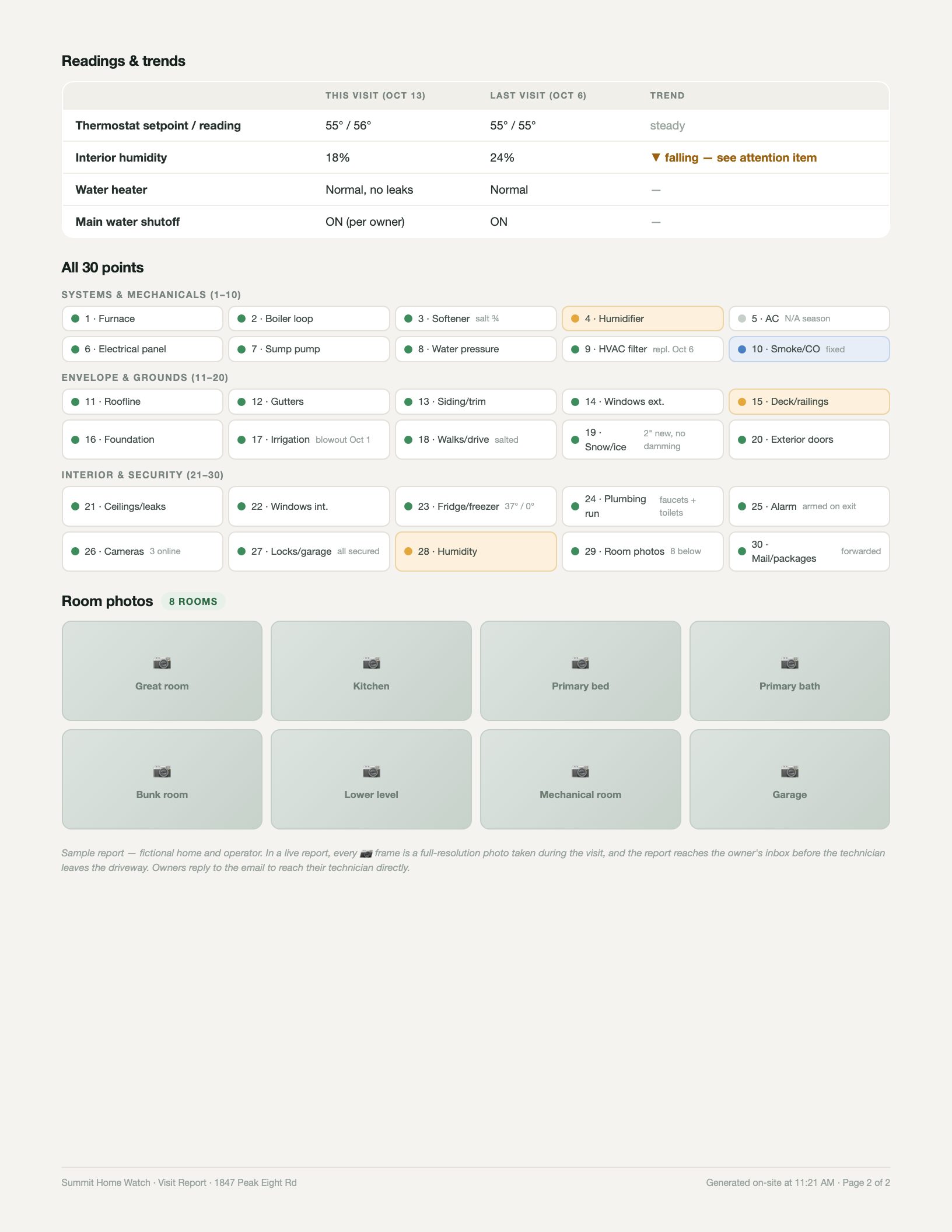Image resolution: width=952 pixels, height=1232 pixels.
Task: Click 'ON (per owner)' water shutoff value
Action: pos(365,222)
